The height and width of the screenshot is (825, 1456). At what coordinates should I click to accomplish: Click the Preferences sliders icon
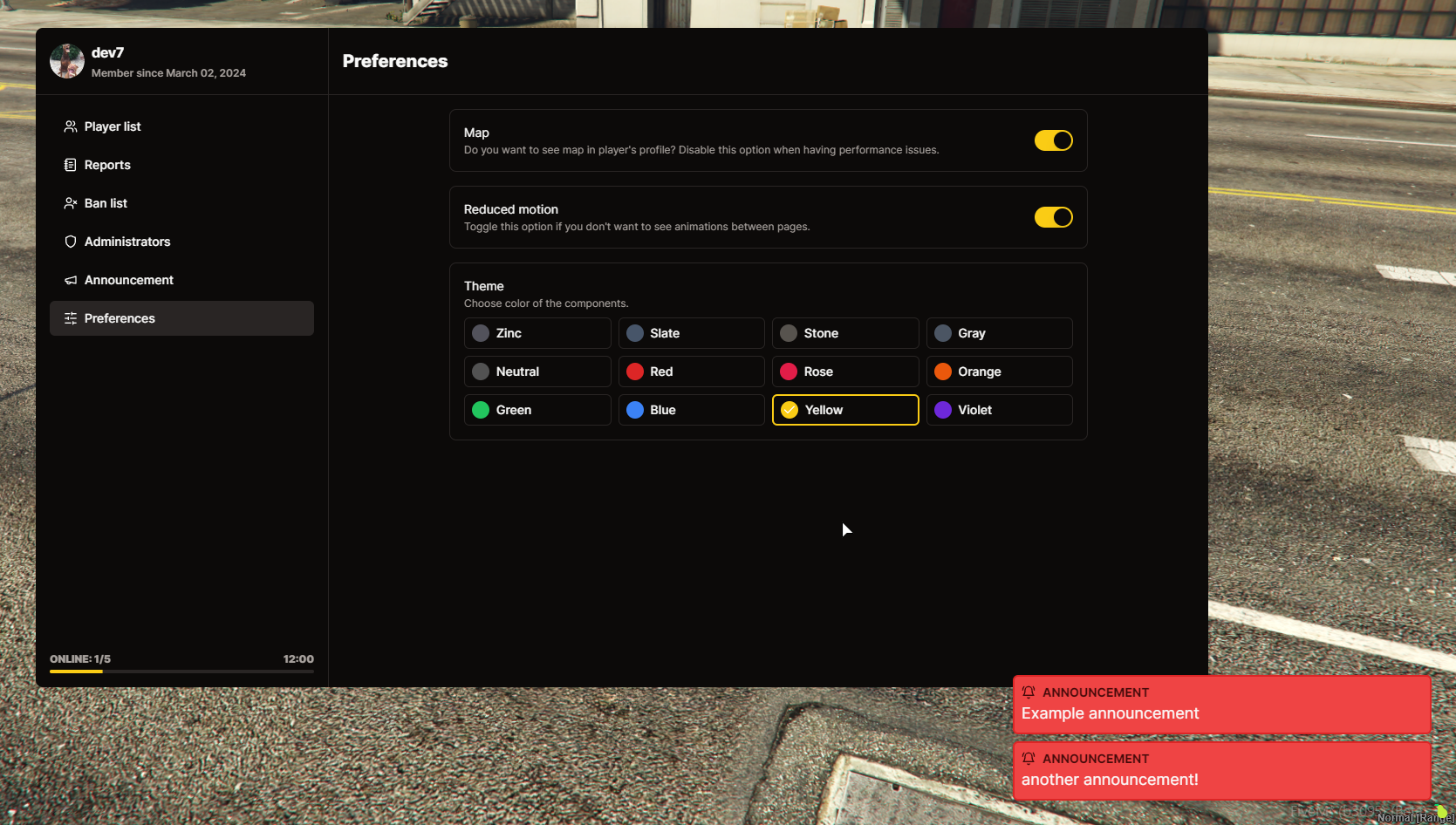click(70, 318)
